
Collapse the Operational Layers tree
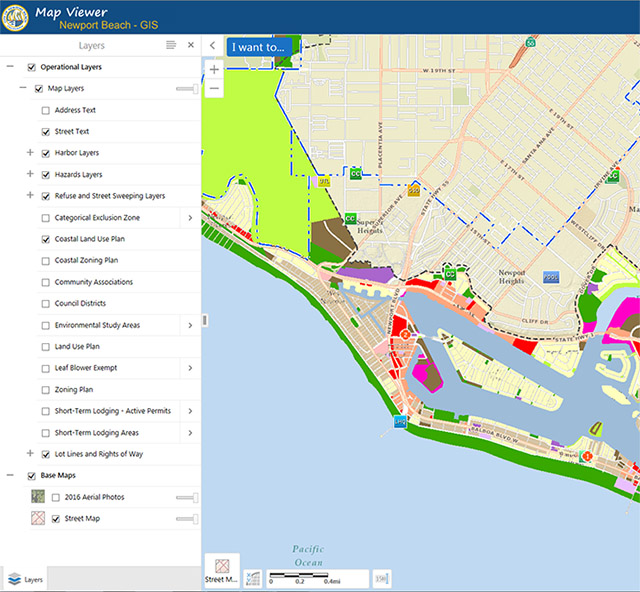10,67
